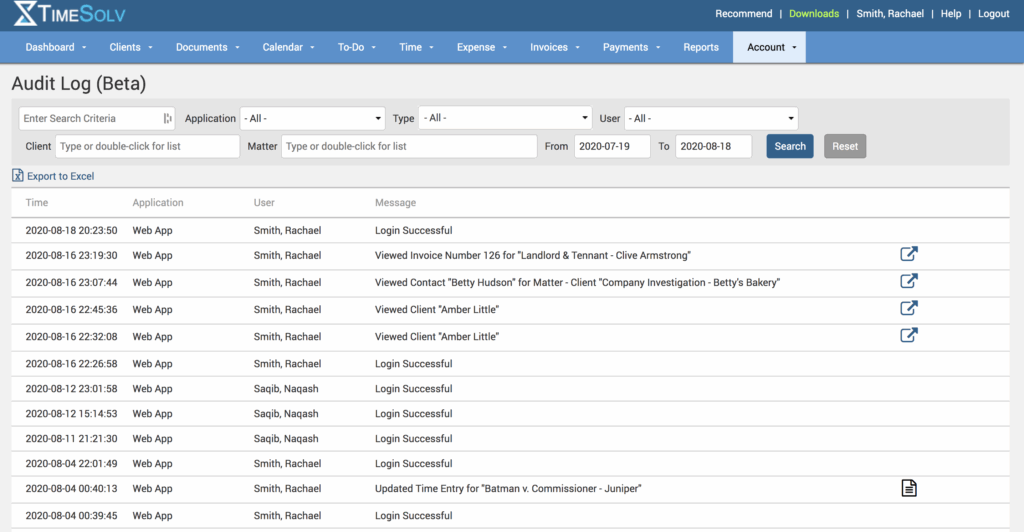This screenshot has height=532, width=1024.
Task: Click the From date field
Action: (x=612, y=146)
